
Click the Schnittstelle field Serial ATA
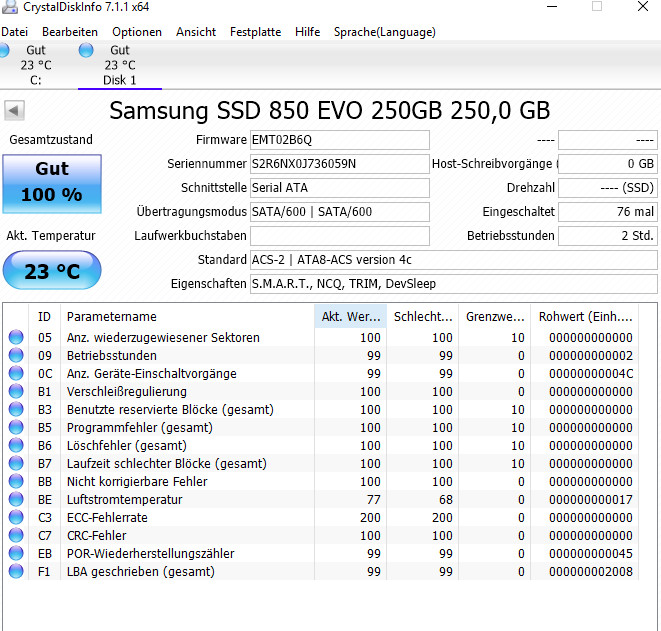click(340, 188)
